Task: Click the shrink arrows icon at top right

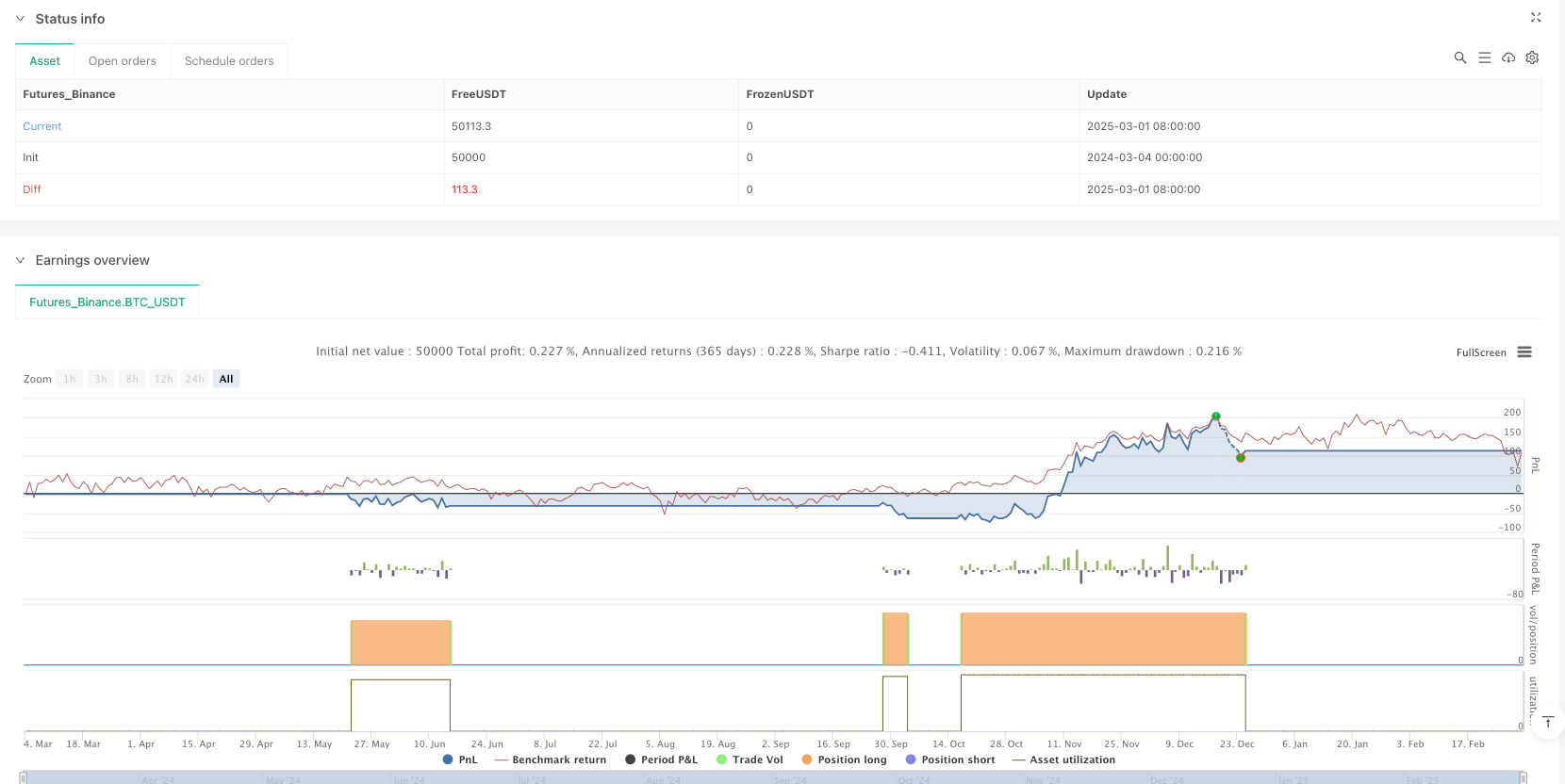Action: point(1535,18)
